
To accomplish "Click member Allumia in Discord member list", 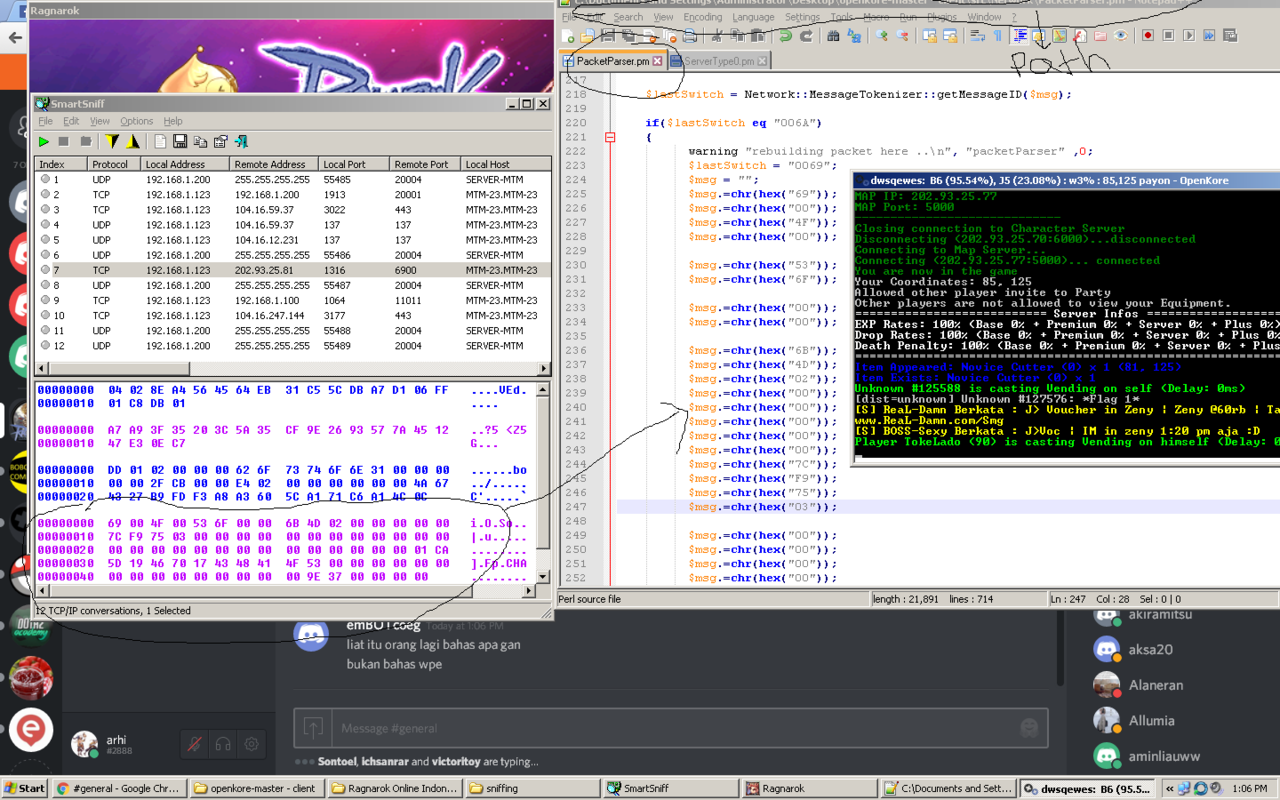I will click(x=1151, y=720).
